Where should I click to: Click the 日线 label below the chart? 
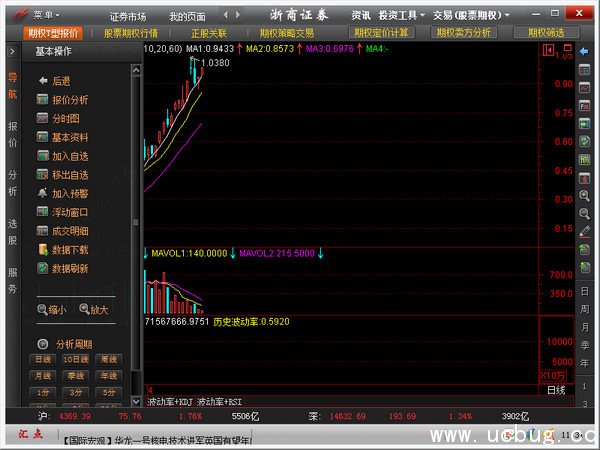pyautogui.click(x=556, y=390)
